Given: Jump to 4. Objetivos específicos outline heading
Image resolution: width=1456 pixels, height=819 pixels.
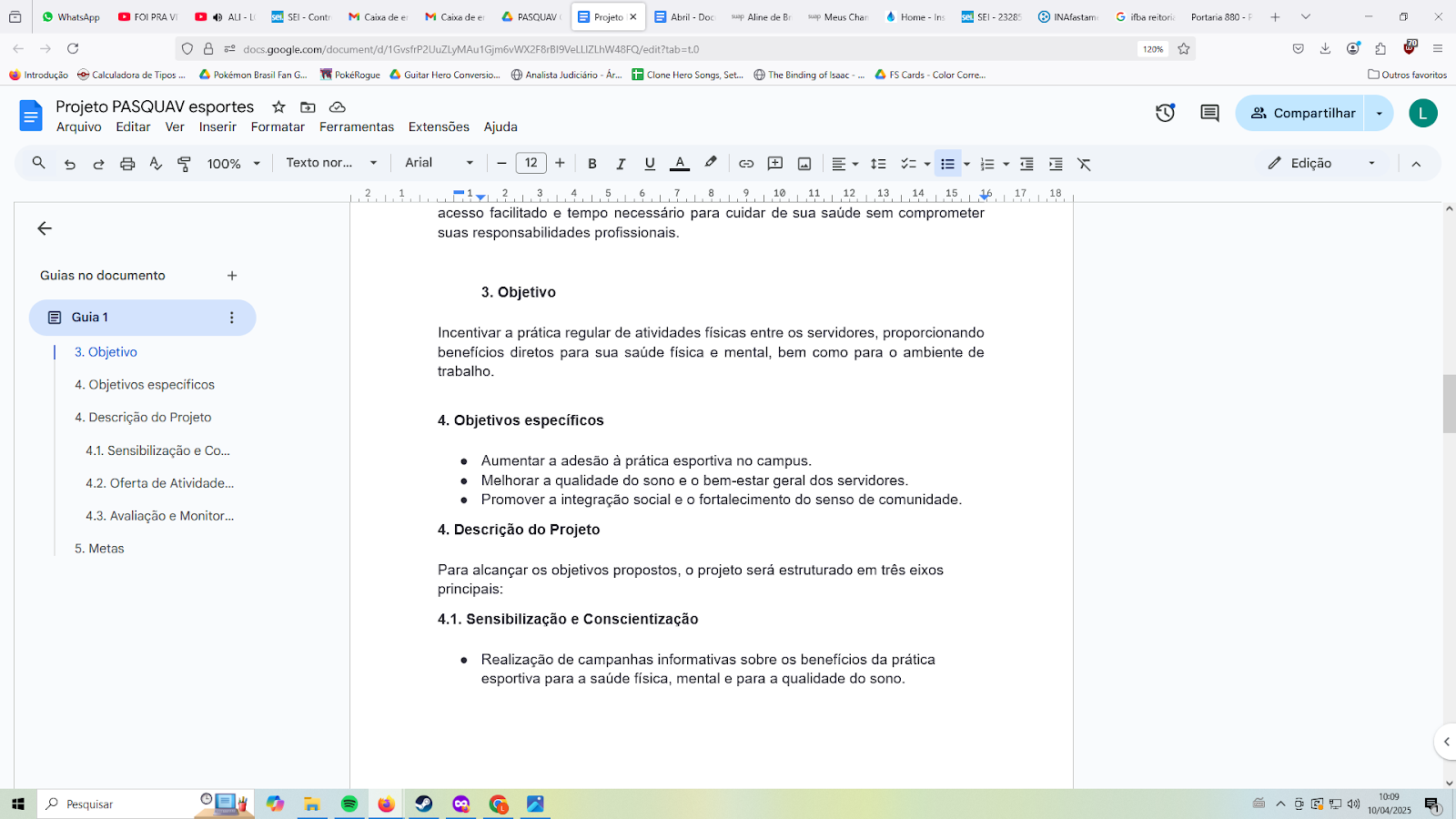Looking at the screenshot, I should point(145,385).
